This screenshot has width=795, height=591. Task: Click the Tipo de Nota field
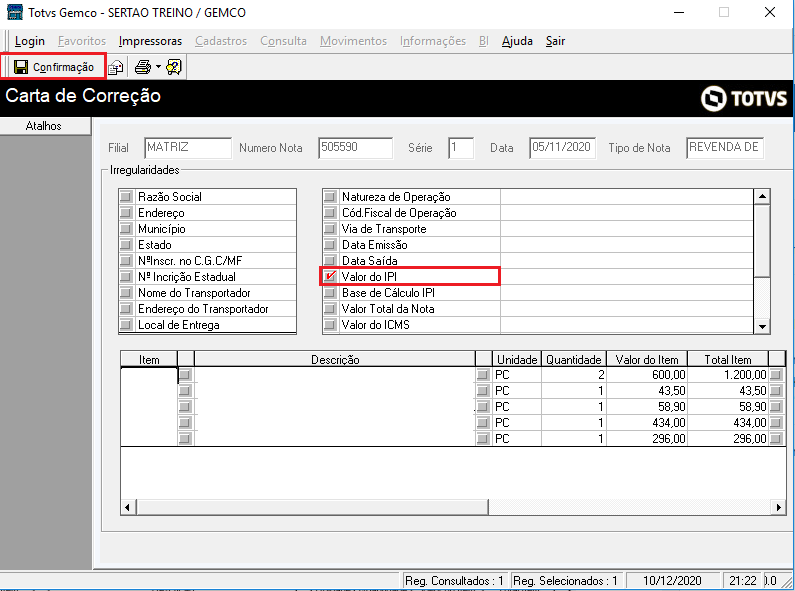725,147
